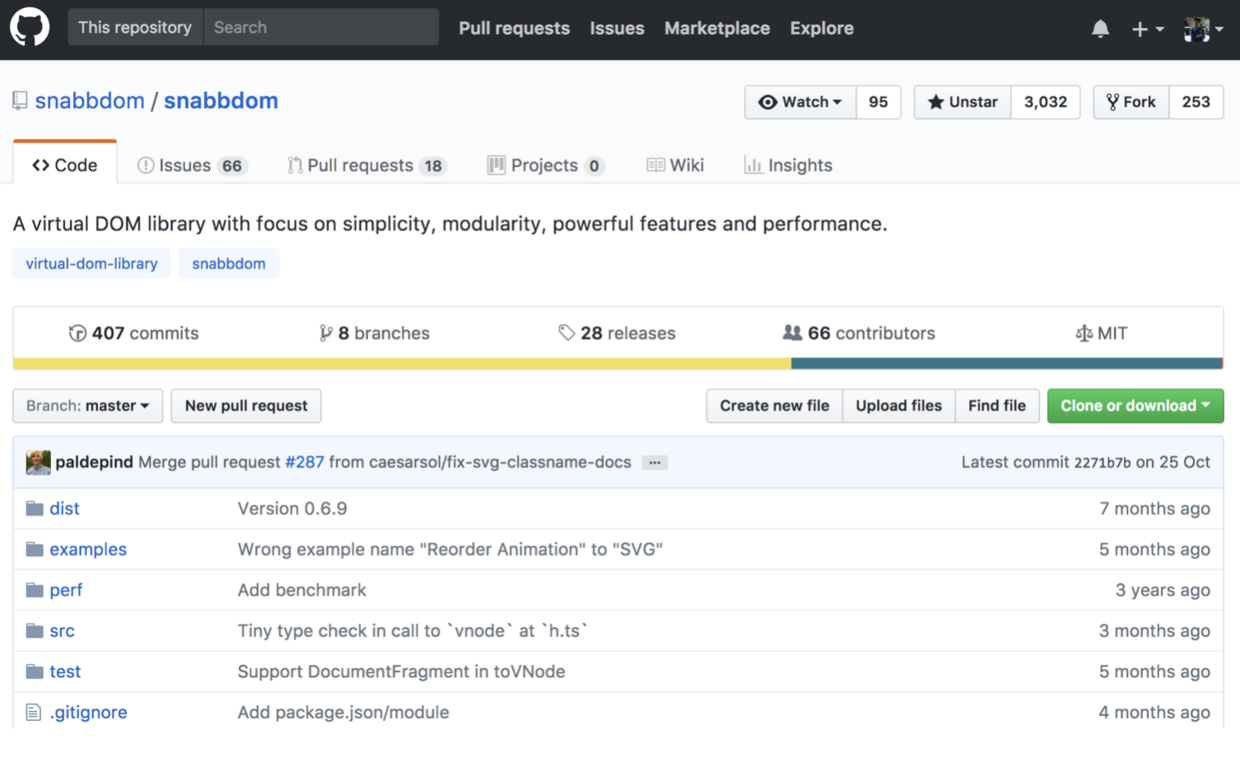Open the "Add benchmark" commit message
This screenshot has height=767, width=1240.
302,590
